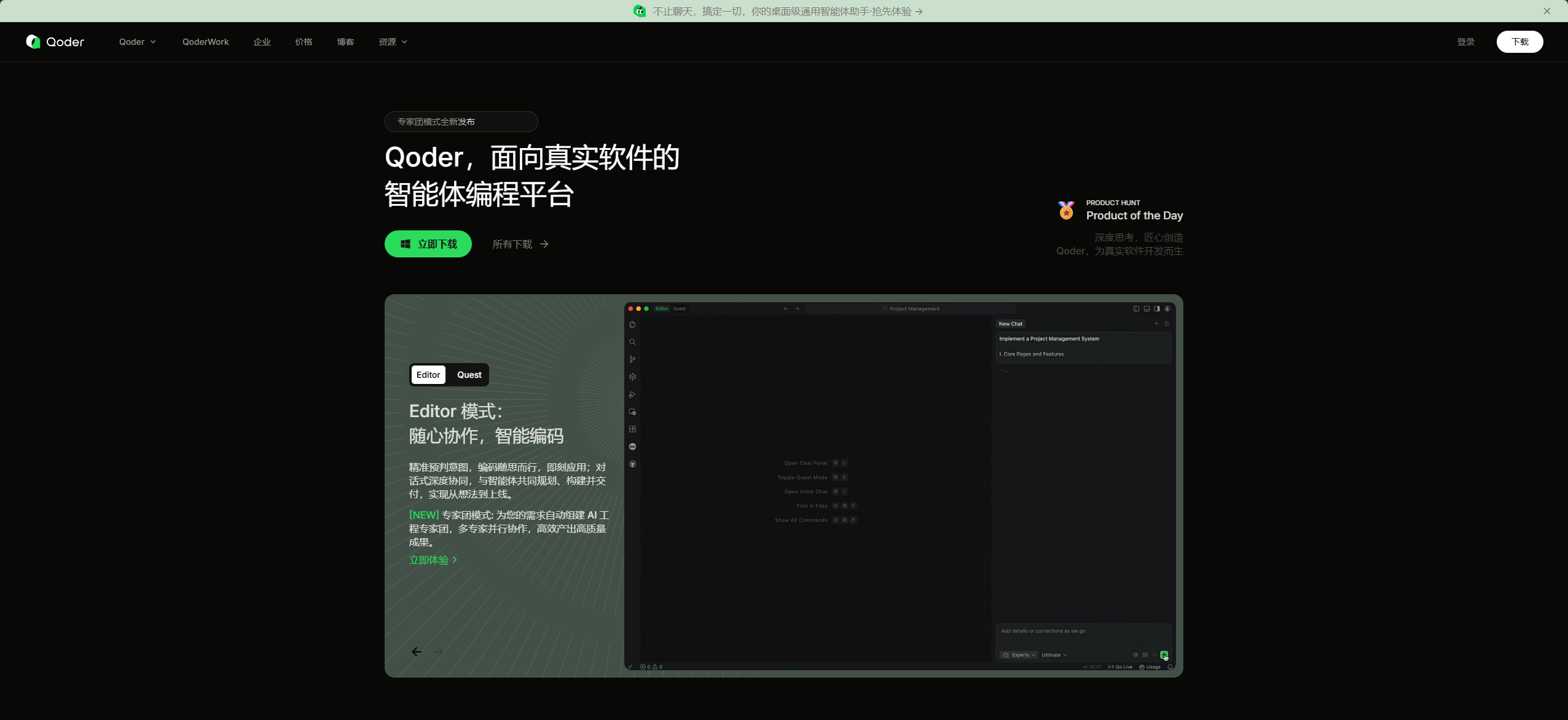Open the Extensions grid icon
Screen dimensions: 1568x720
632,429
